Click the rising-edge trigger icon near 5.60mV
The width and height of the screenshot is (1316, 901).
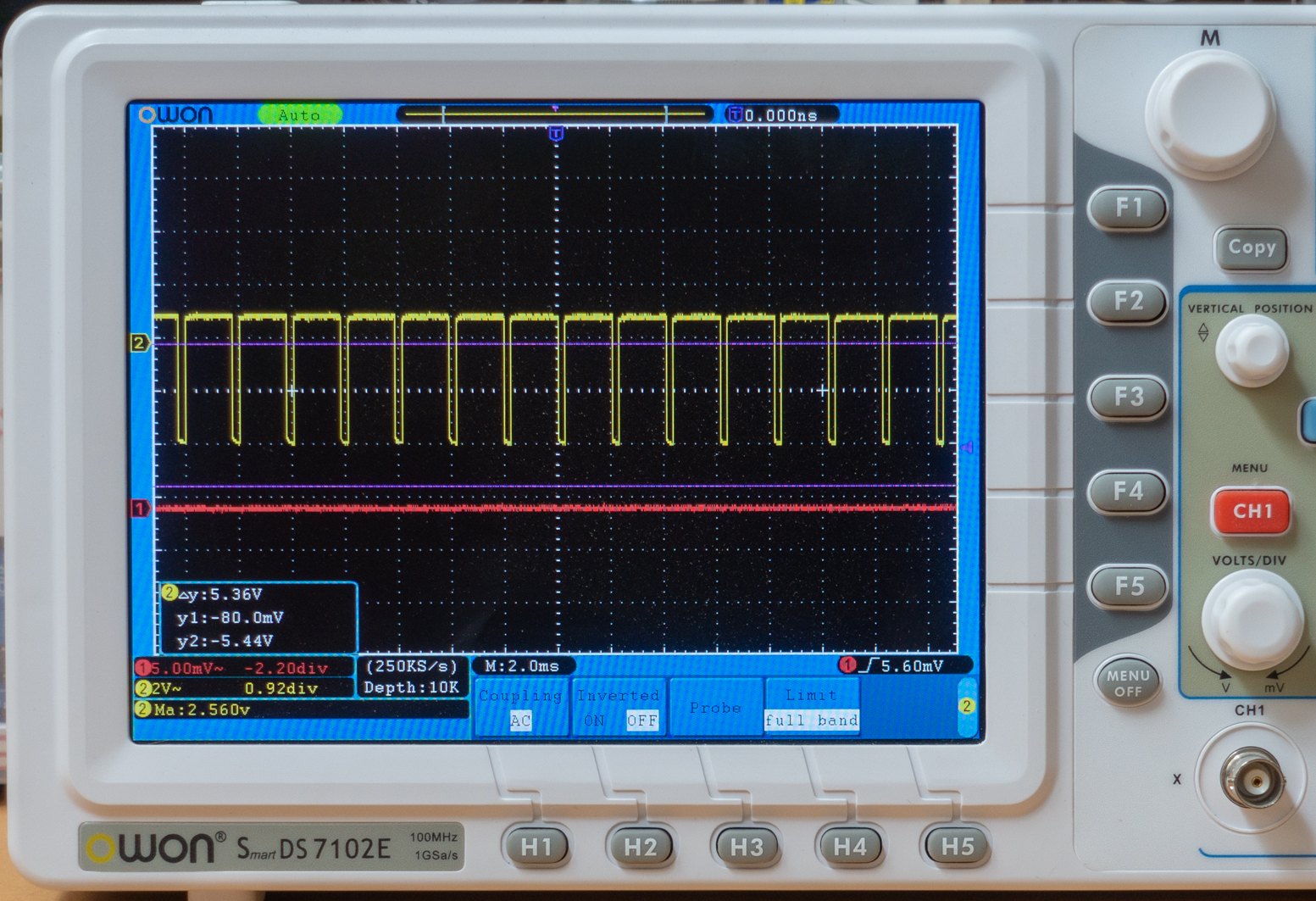coord(869,666)
